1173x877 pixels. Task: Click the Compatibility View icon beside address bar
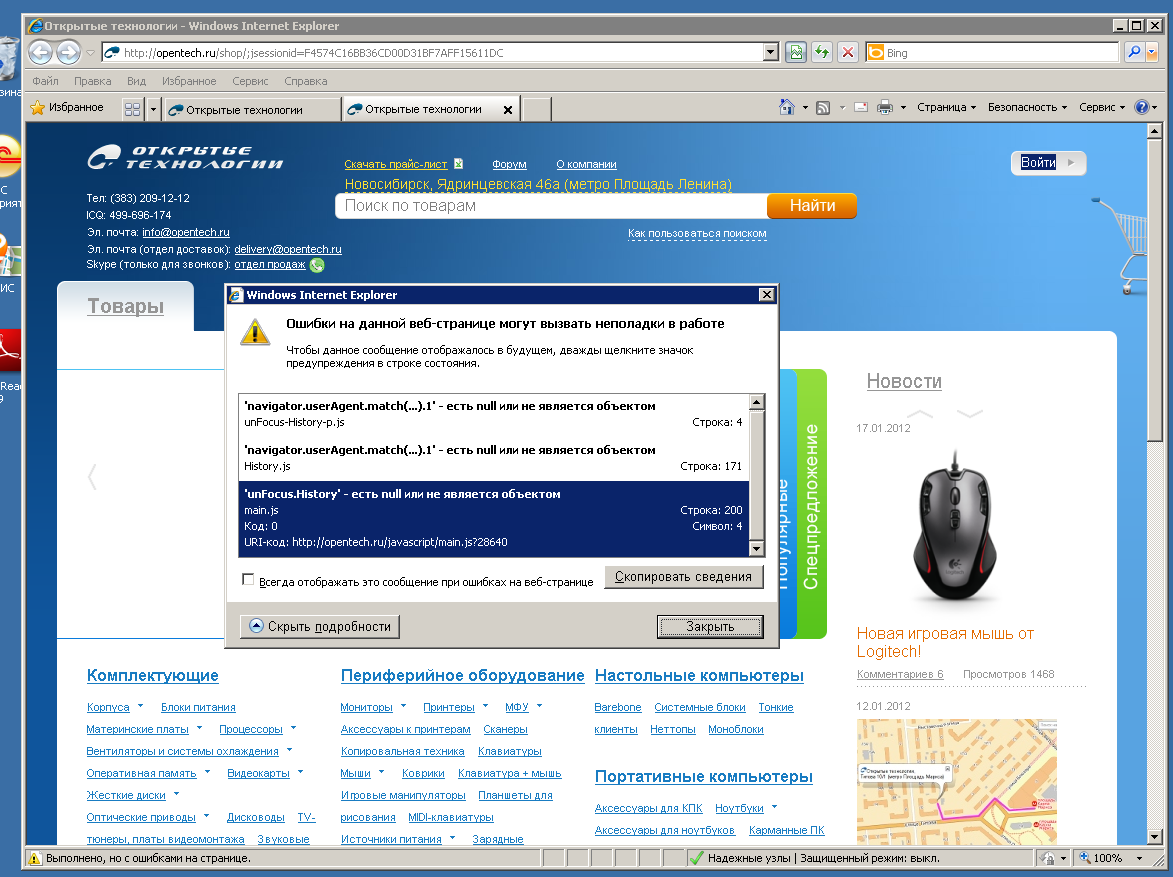[x=796, y=52]
